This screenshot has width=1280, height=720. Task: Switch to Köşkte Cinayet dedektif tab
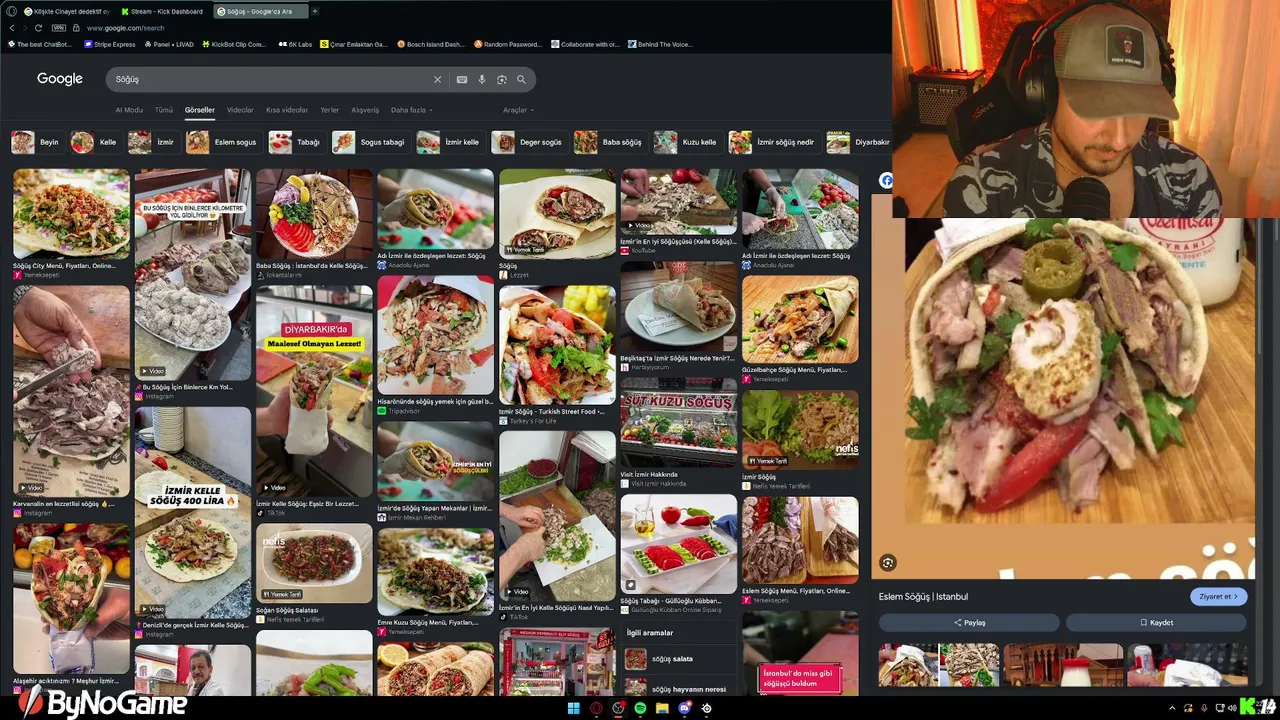pyautogui.click(x=66, y=11)
